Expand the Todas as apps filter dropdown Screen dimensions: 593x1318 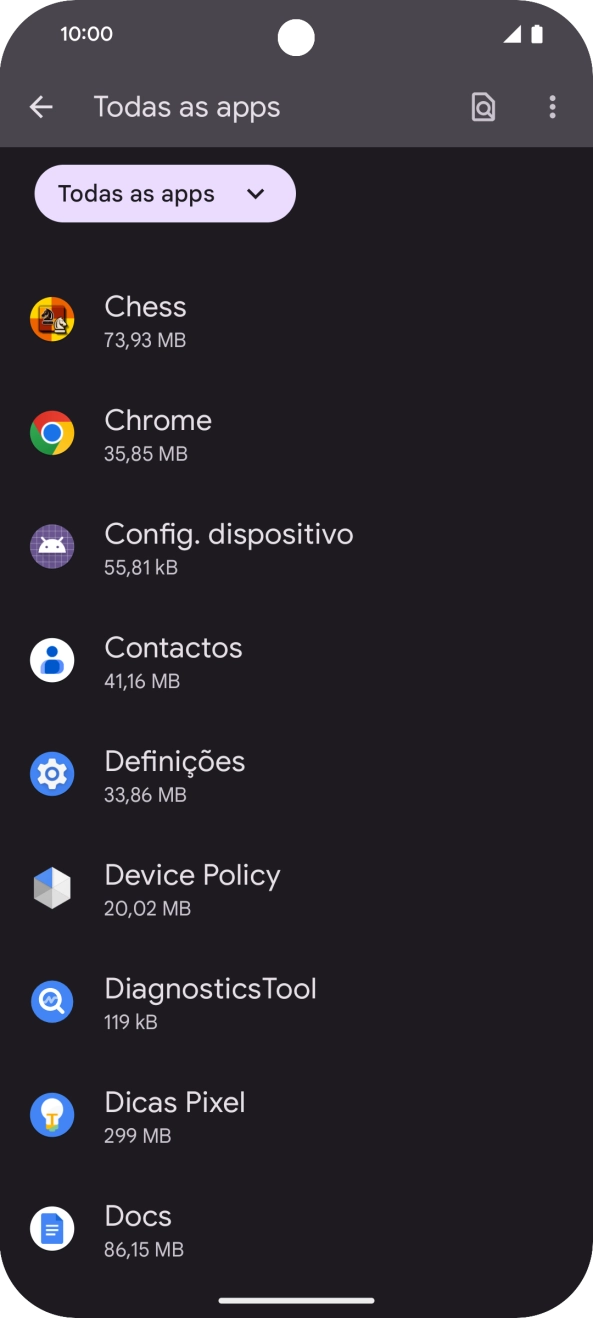click(165, 193)
